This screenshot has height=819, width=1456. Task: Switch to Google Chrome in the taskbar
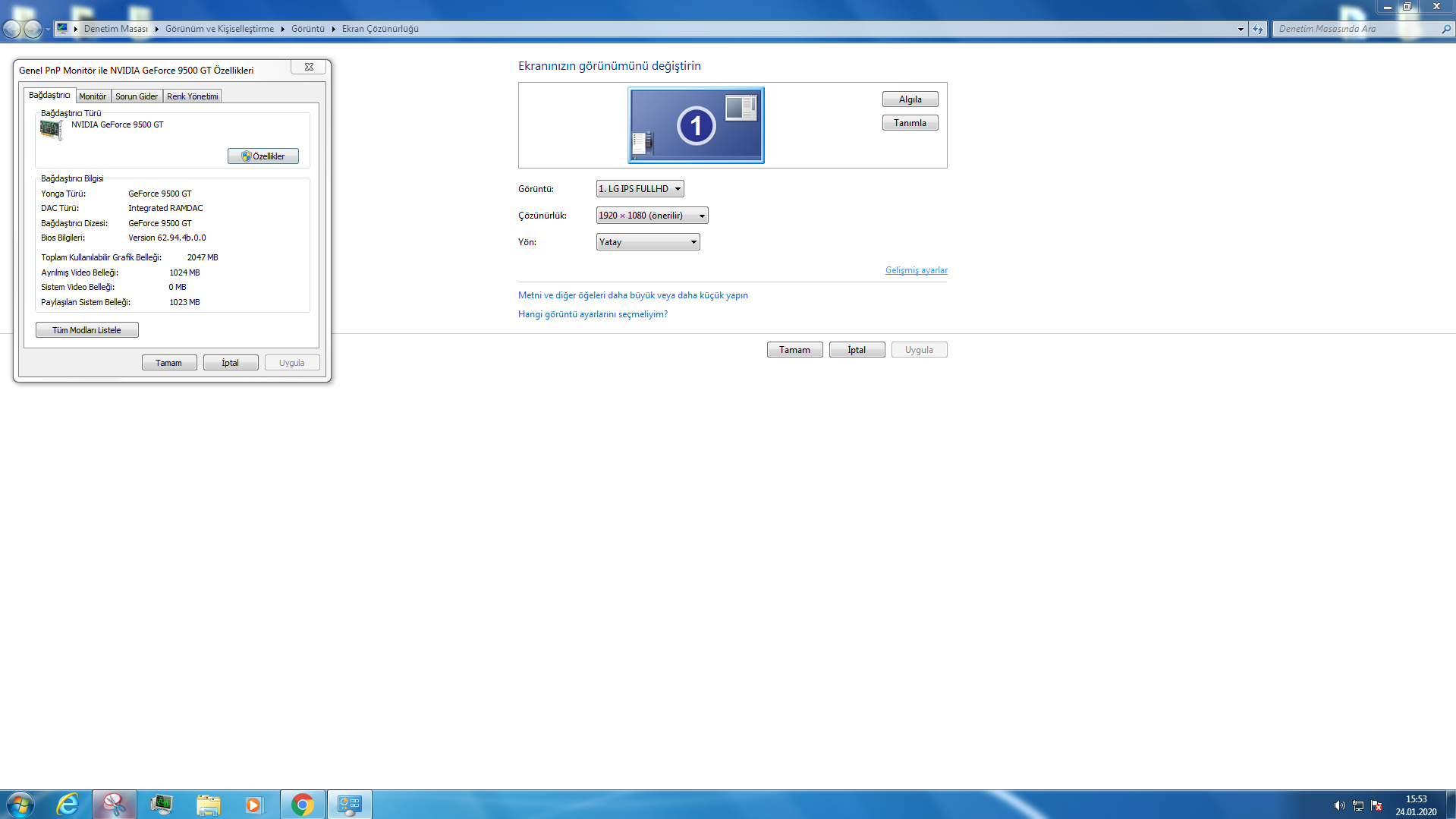click(x=302, y=805)
